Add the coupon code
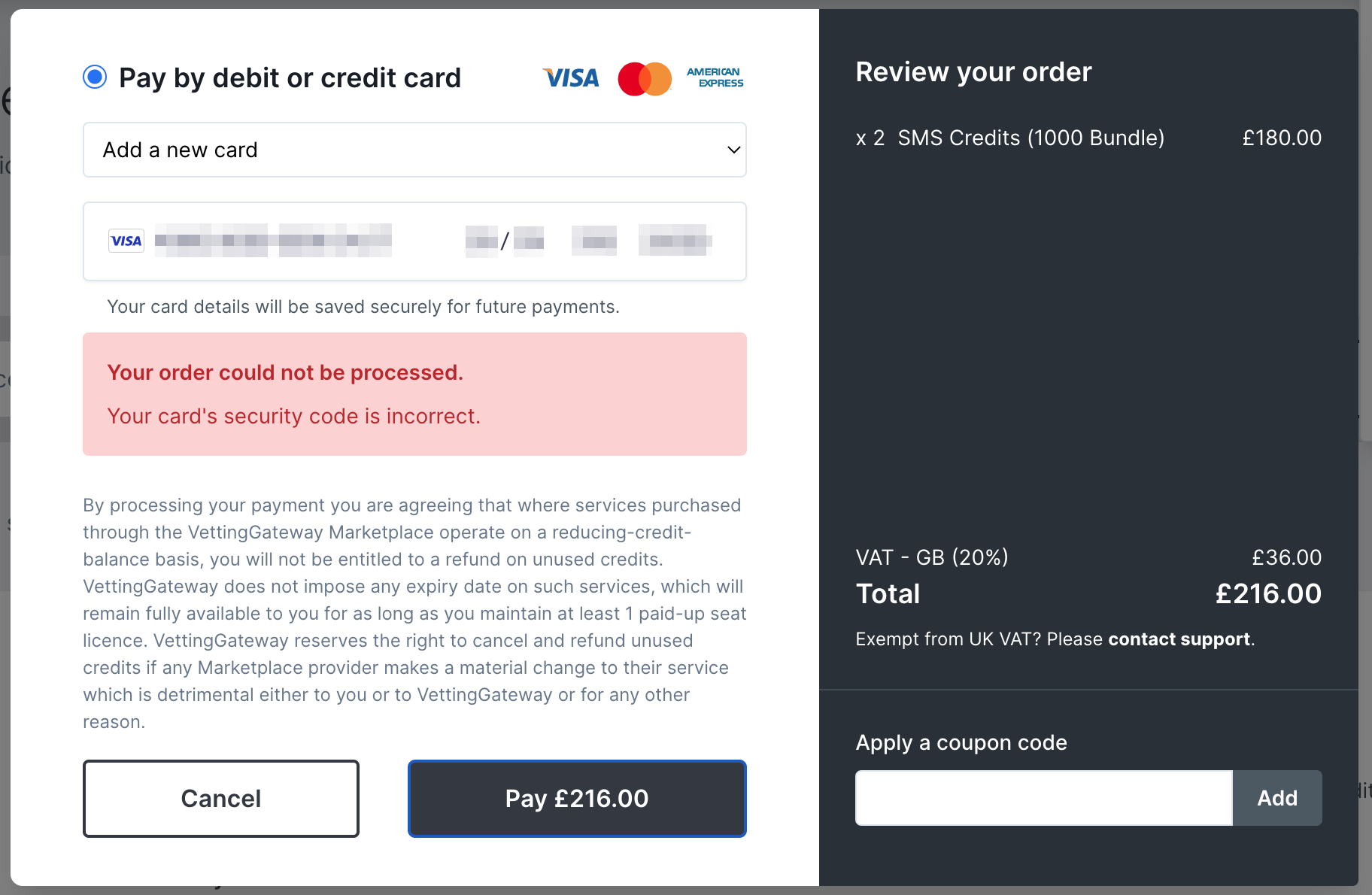Image resolution: width=1372 pixels, height=895 pixels. pyautogui.click(x=1277, y=798)
